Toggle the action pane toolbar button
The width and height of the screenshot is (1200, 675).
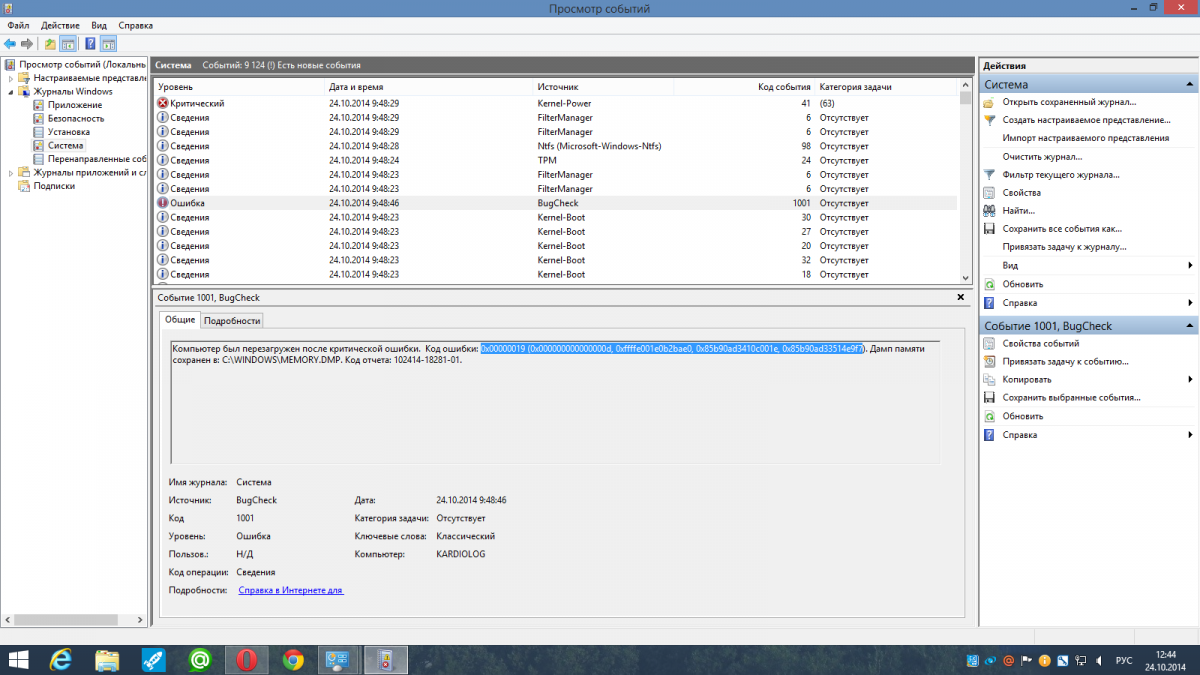tap(108, 44)
